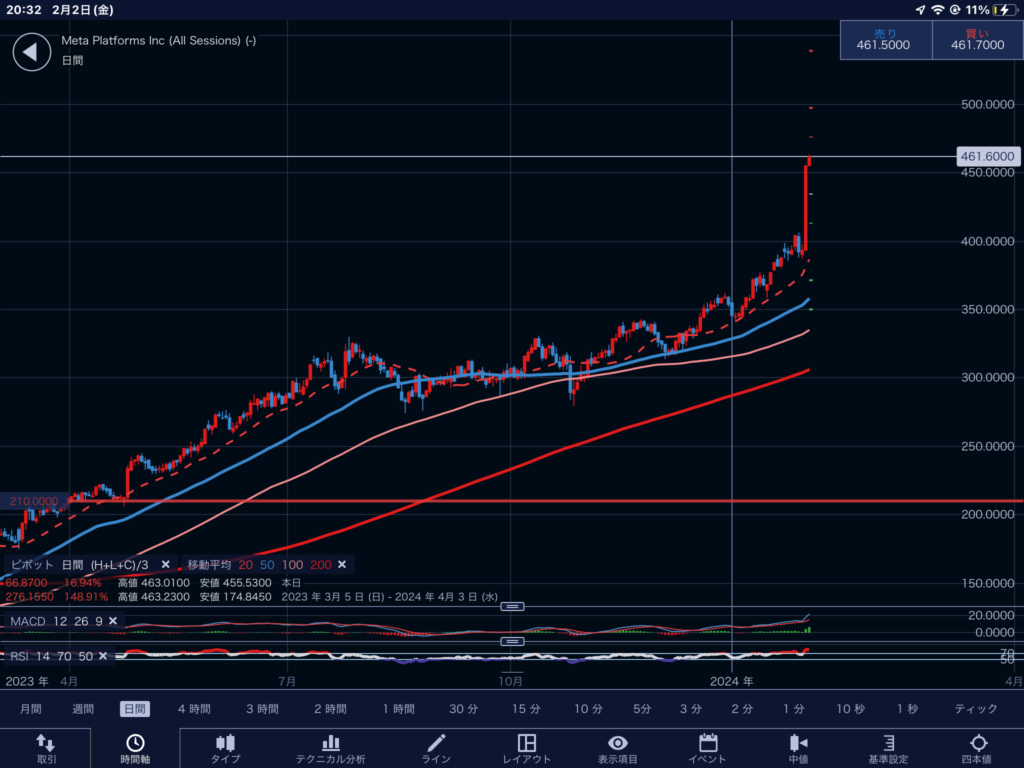1024x768 pixels.
Task: Remove the MACD indicator
Action: pos(113,621)
